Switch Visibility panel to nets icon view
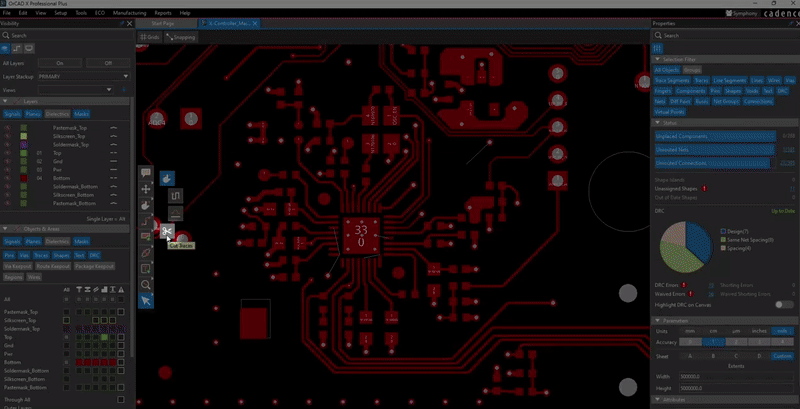The image size is (800, 409). [x=17, y=48]
